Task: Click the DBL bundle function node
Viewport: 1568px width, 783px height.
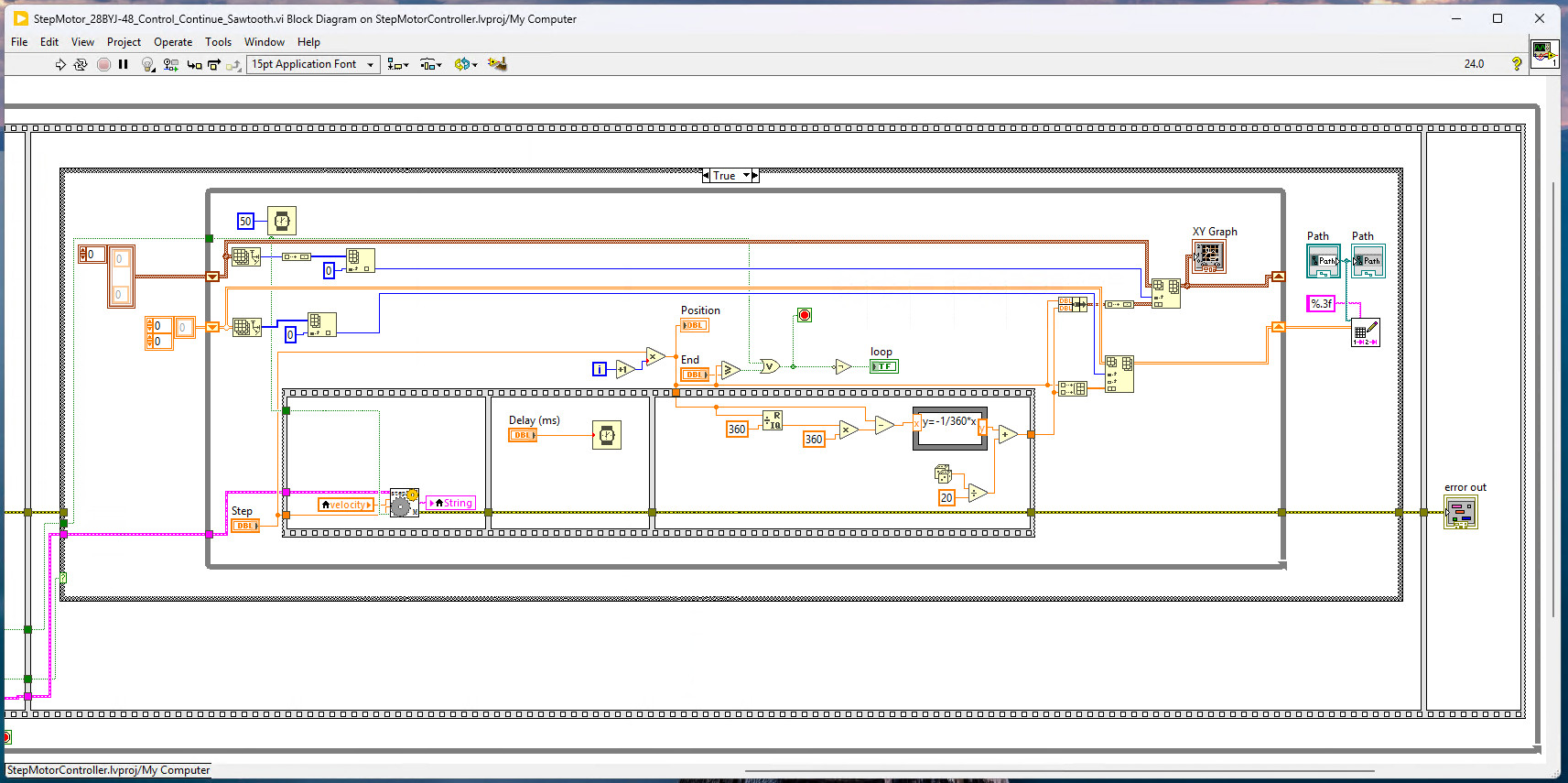Action: pyautogui.click(x=1073, y=304)
